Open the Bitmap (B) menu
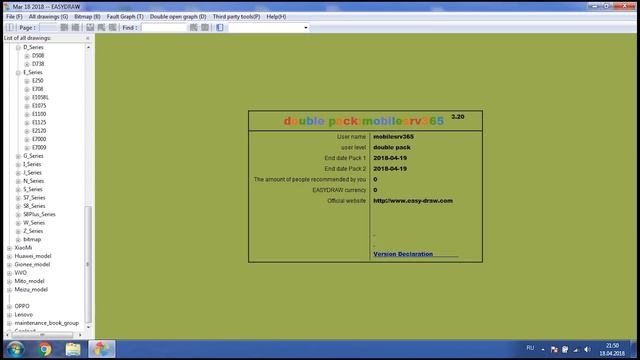640x360 pixels. pyautogui.click(x=87, y=17)
